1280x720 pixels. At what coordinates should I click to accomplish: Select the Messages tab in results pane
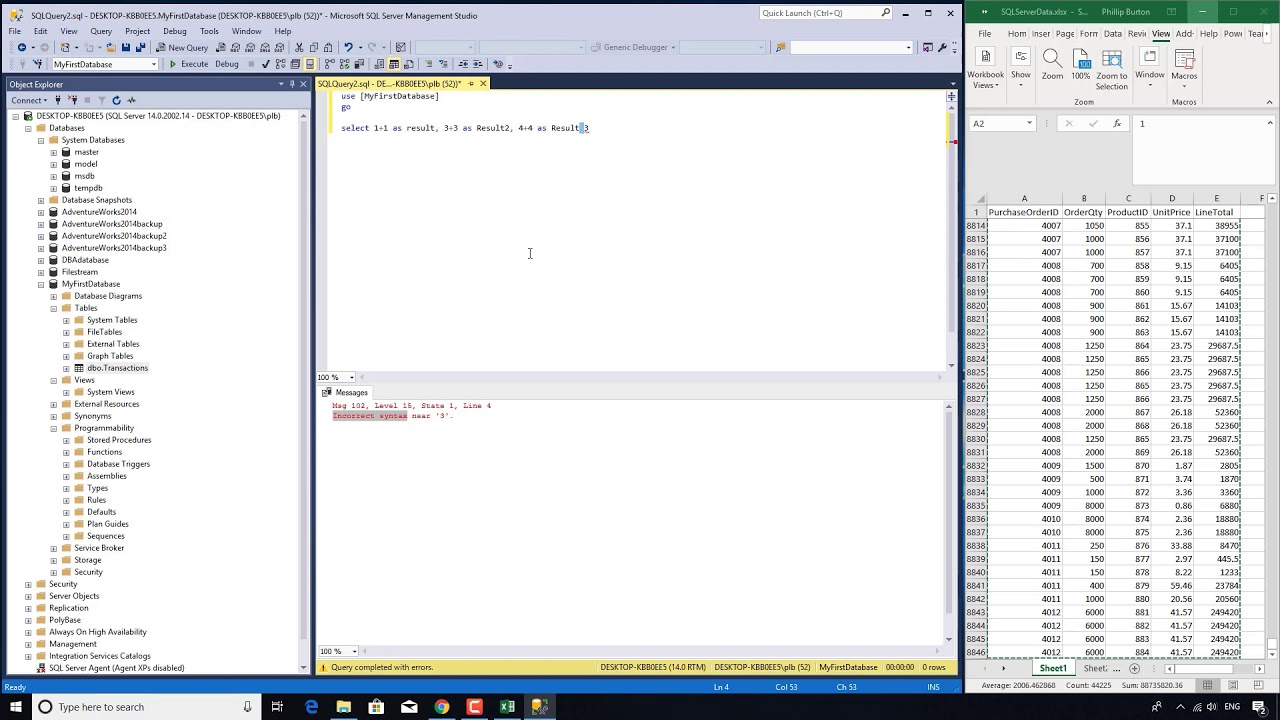click(x=346, y=392)
